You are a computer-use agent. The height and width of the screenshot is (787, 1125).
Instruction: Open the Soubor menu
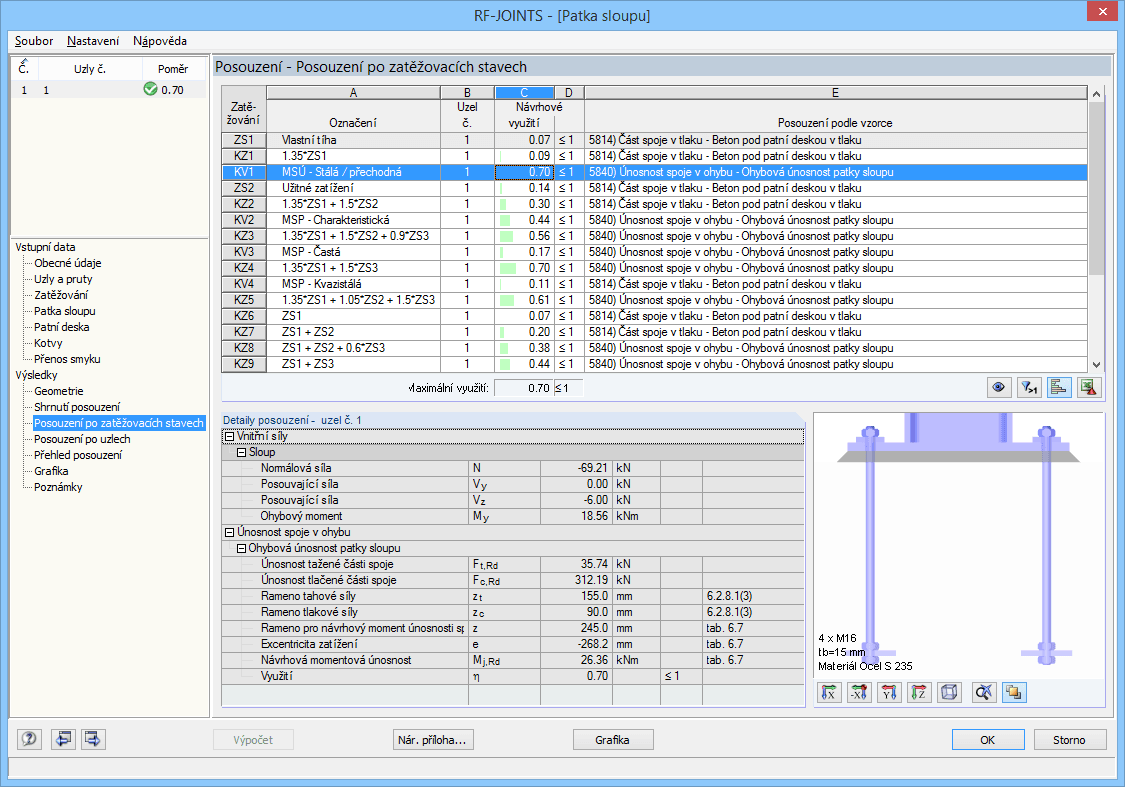point(34,41)
